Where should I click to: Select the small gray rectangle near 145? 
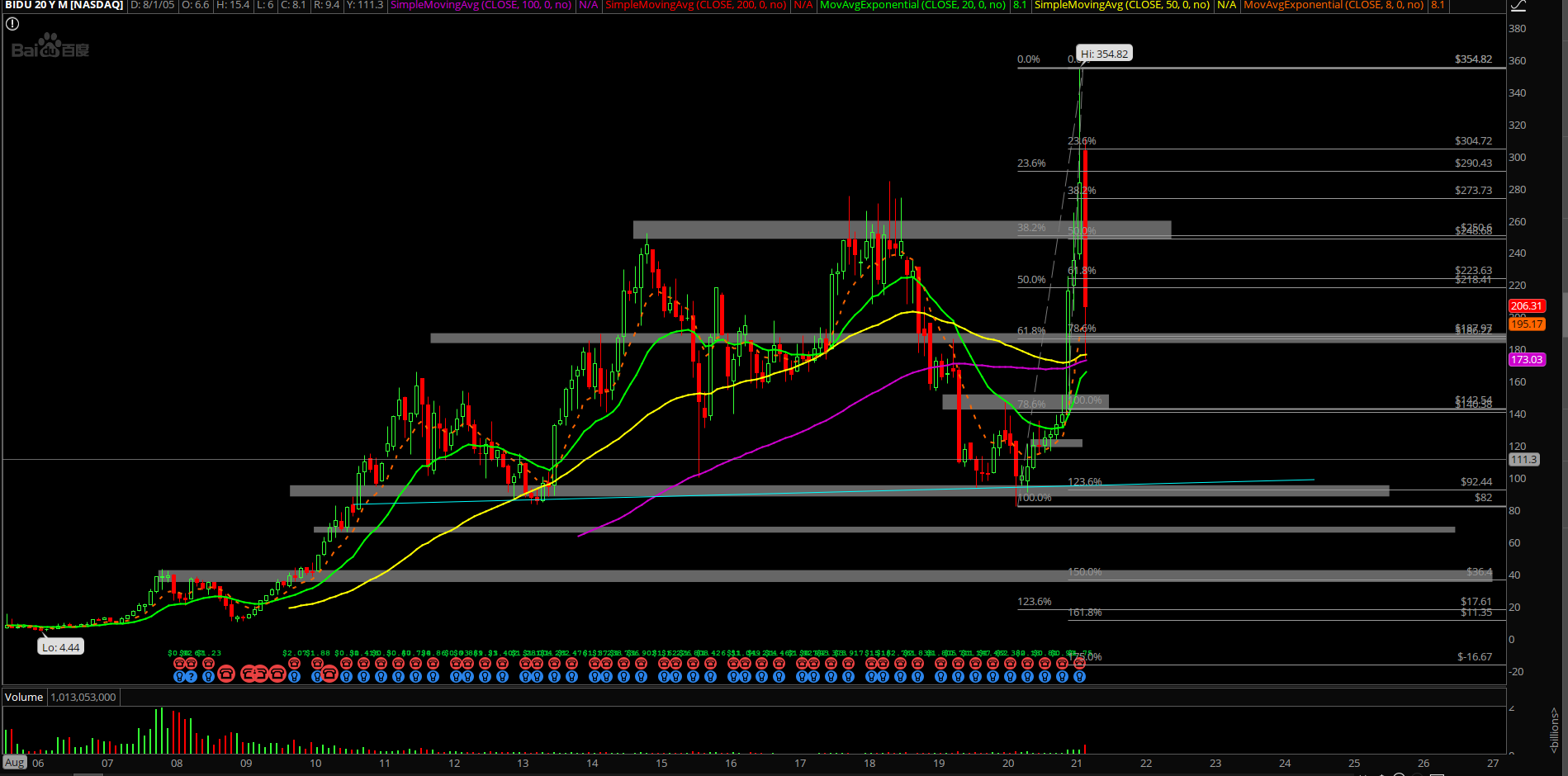tap(1026, 401)
